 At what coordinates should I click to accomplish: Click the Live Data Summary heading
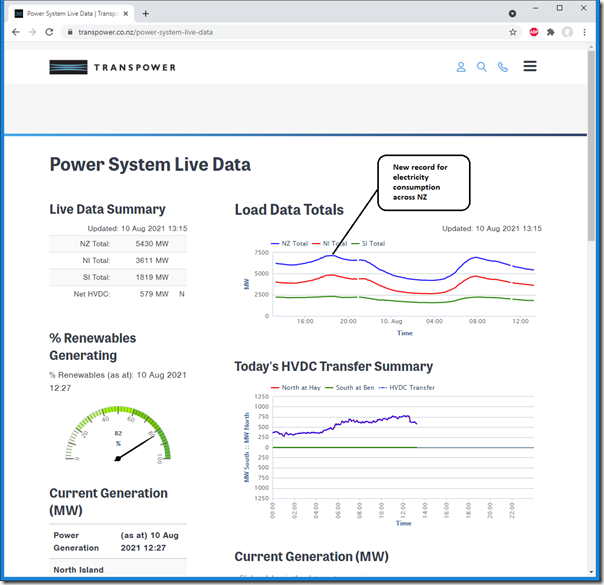tap(107, 210)
